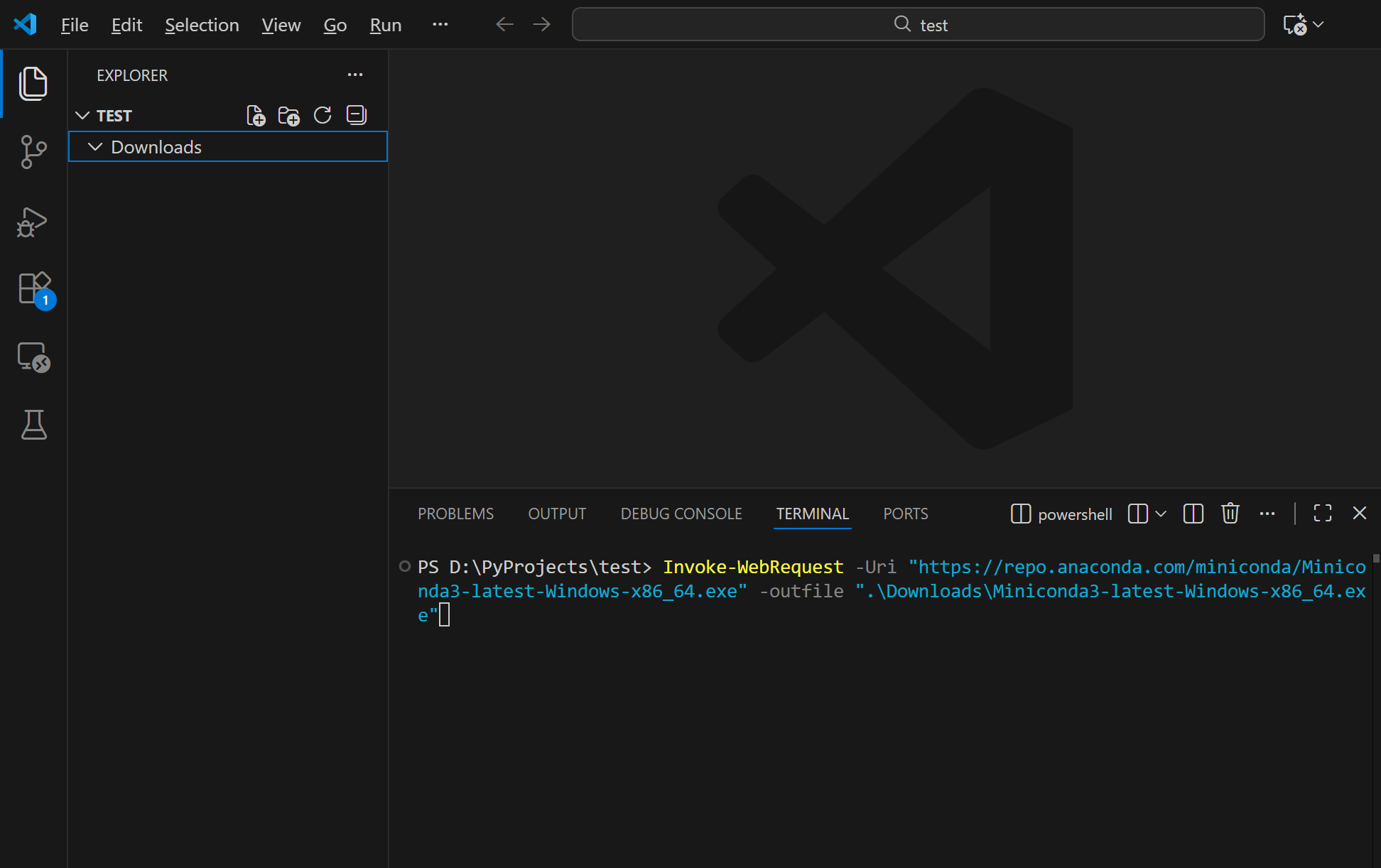Switch to the DEBUG CONSOLE tab
Image resolution: width=1381 pixels, height=868 pixels.
681,514
